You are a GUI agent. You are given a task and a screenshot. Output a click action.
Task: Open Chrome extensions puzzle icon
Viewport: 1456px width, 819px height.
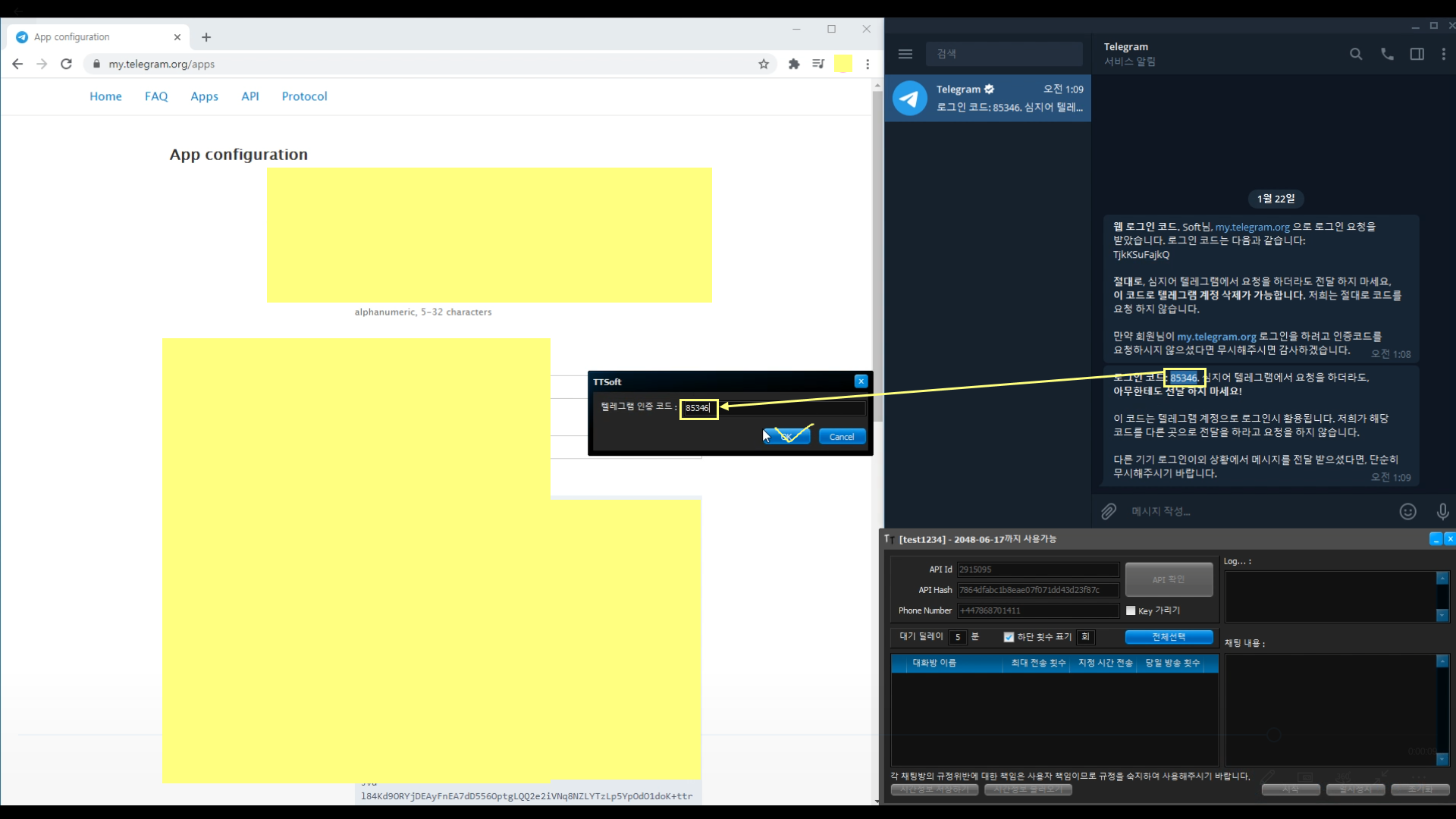794,64
